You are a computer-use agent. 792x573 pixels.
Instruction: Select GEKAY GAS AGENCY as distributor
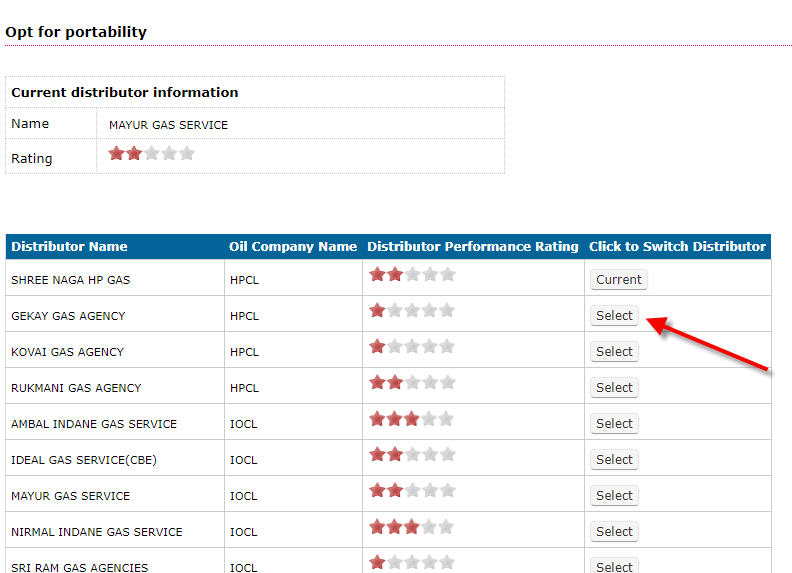tap(614, 315)
